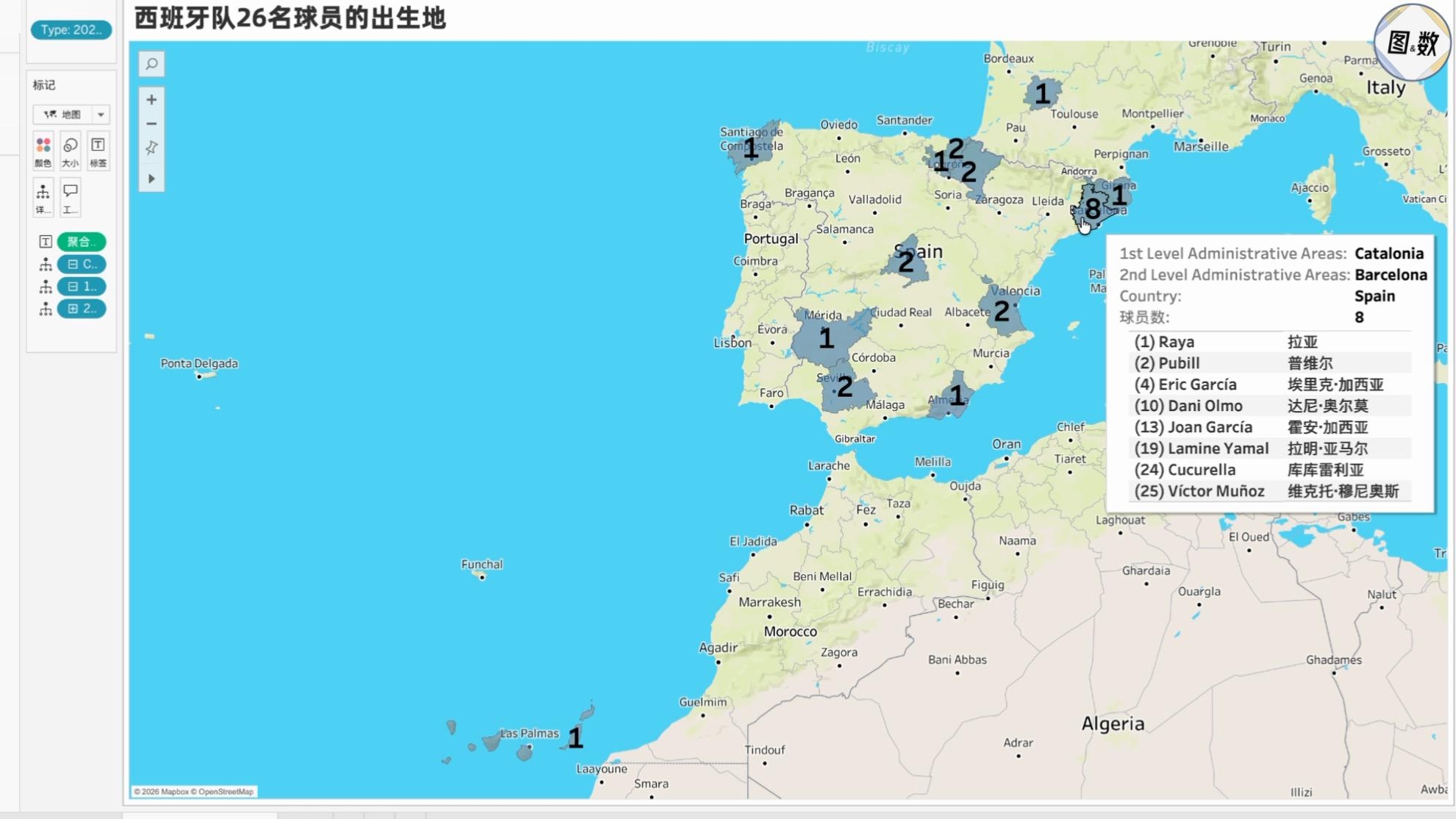
Task: Click the Mérida region marked 1
Action: [x=827, y=338]
